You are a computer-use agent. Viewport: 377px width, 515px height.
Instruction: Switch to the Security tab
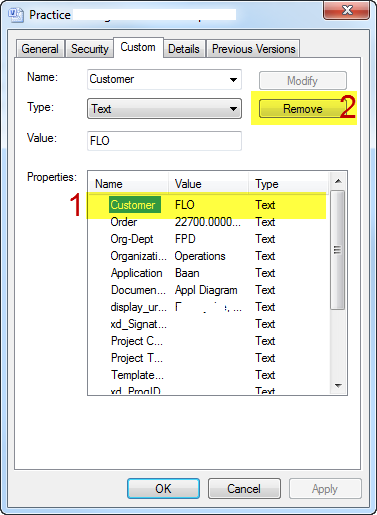pos(90,49)
